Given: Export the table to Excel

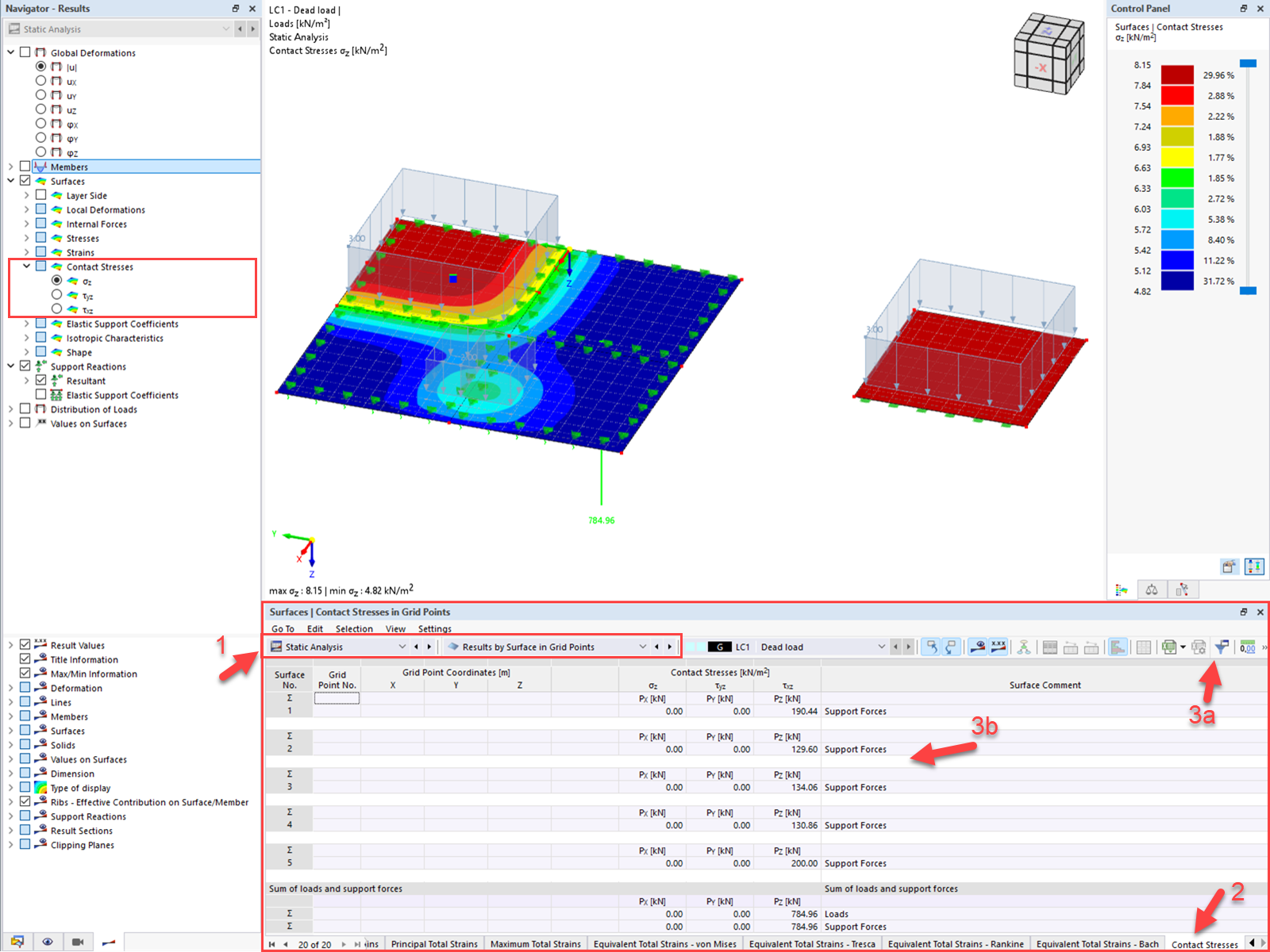Looking at the screenshot, I should click(x=1171, y=647).
